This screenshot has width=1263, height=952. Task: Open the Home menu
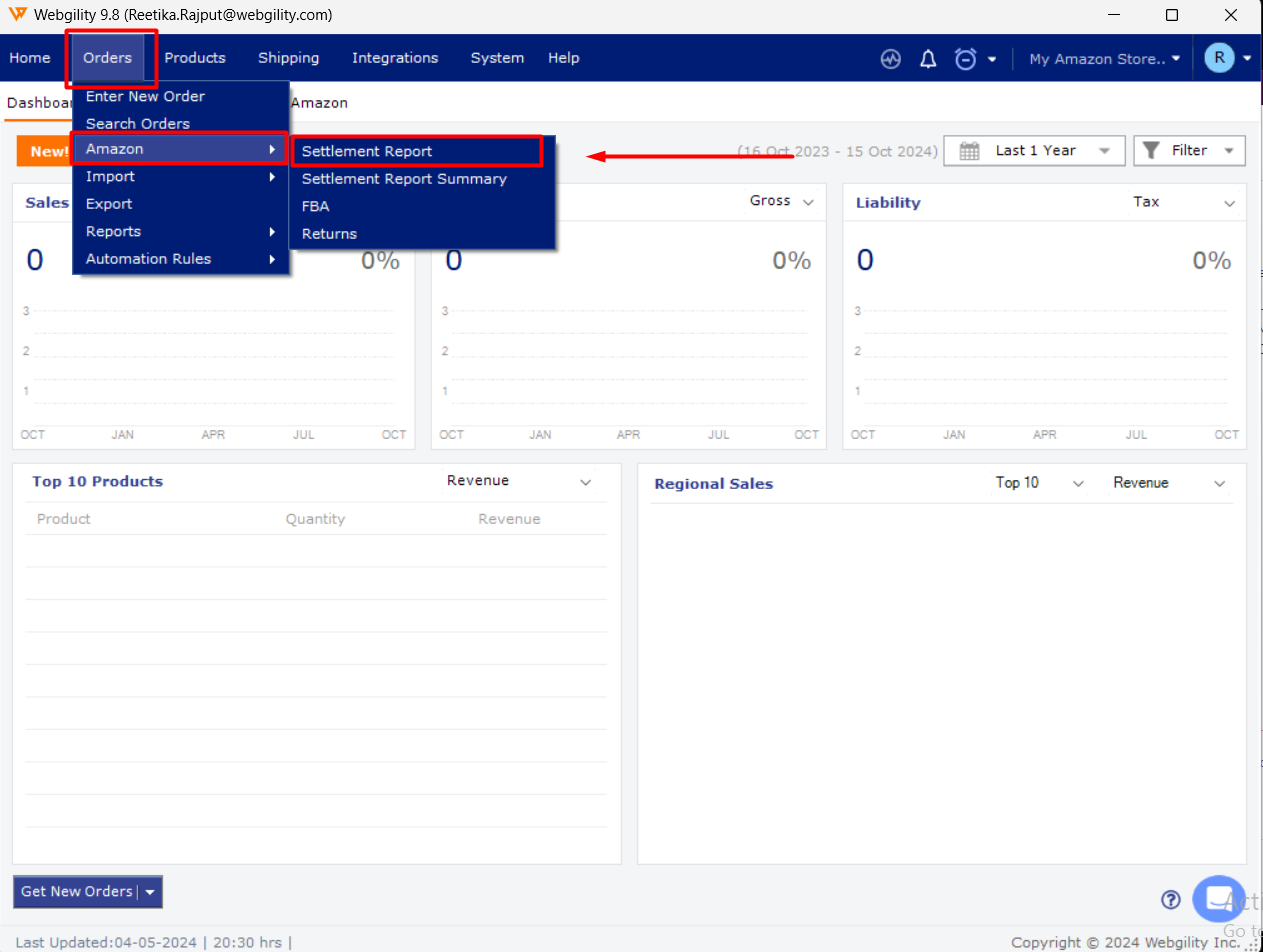coord(30,58)
